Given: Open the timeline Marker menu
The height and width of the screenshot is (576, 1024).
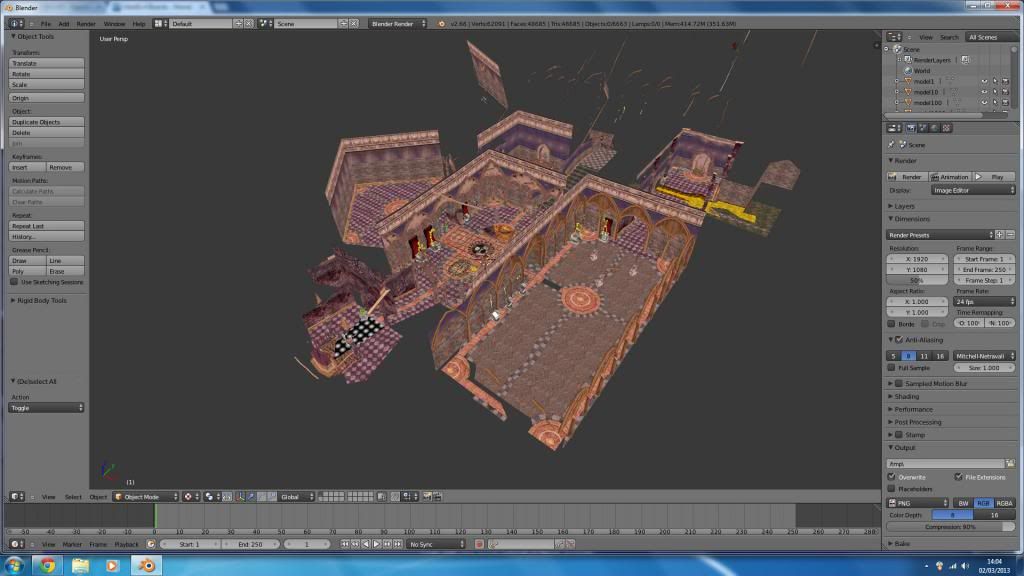Looking at the screenshot, I should click(72, 544).
